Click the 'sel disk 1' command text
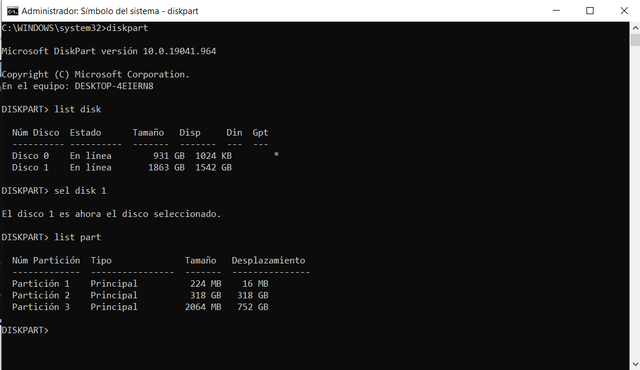Screen dimensions: 640x370 (80, 191)
